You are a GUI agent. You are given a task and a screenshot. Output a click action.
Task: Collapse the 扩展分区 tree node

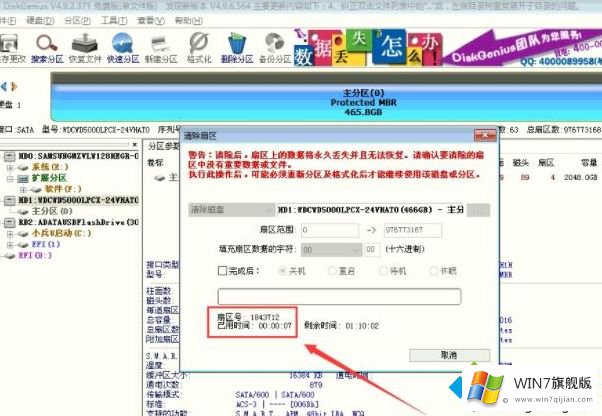tap(10, 178)
